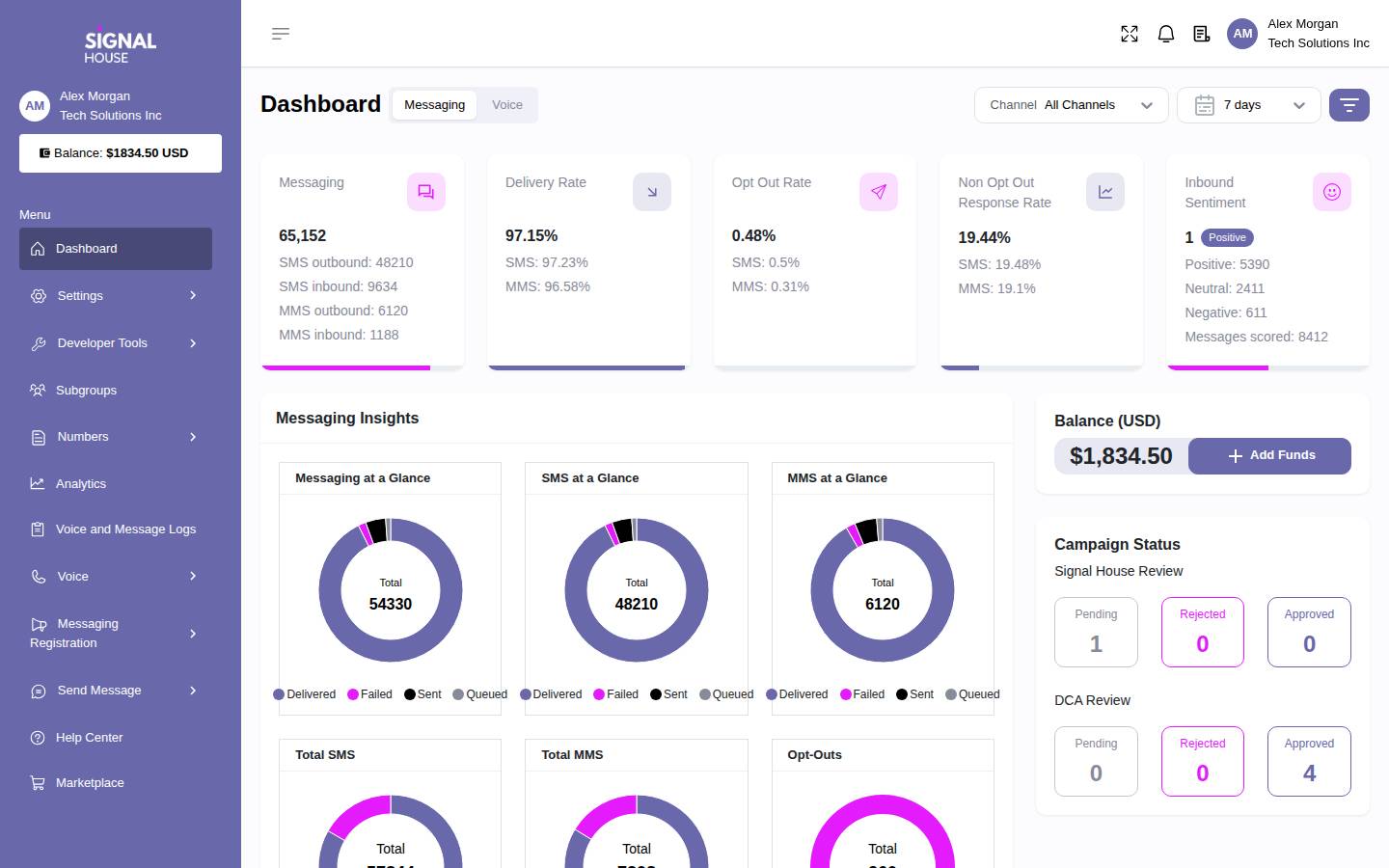Expand the Messaging Registration menu

click(116, 634)
